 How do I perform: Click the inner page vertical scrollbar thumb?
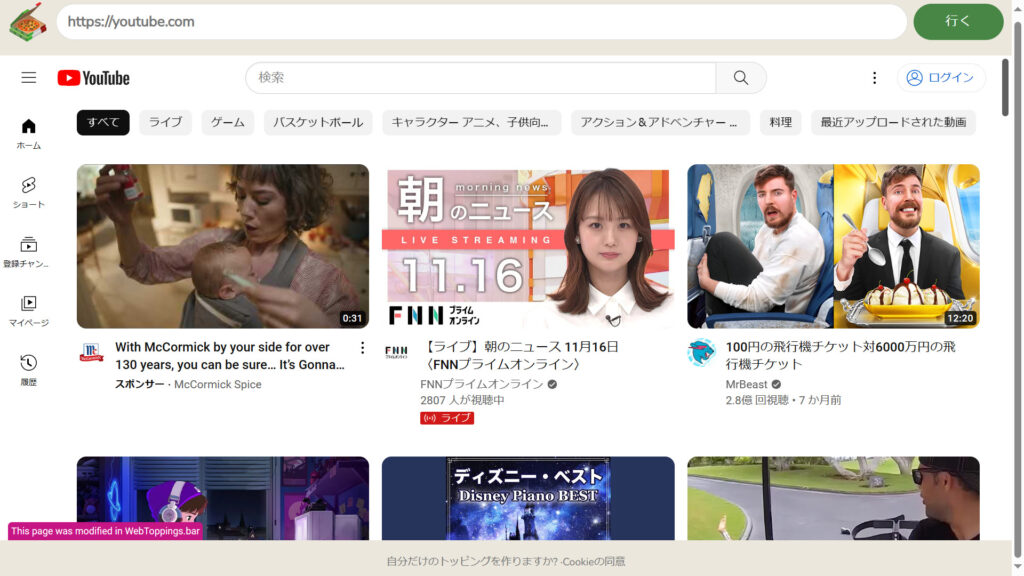tap(1005, 88)
